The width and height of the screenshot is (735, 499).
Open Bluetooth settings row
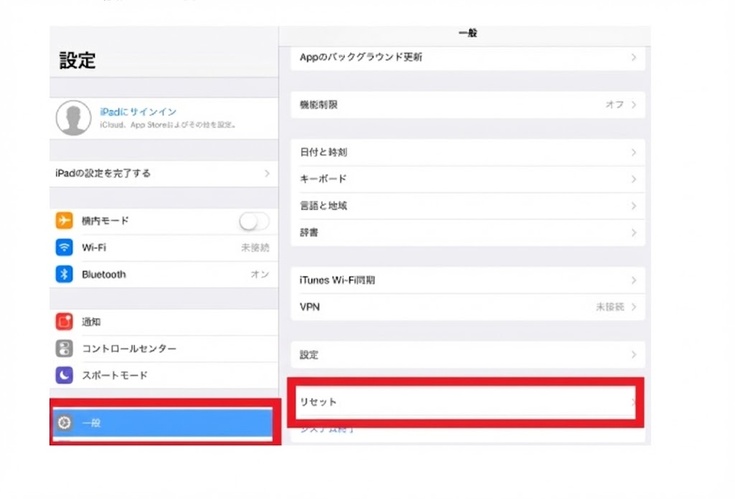click(164, 274)
